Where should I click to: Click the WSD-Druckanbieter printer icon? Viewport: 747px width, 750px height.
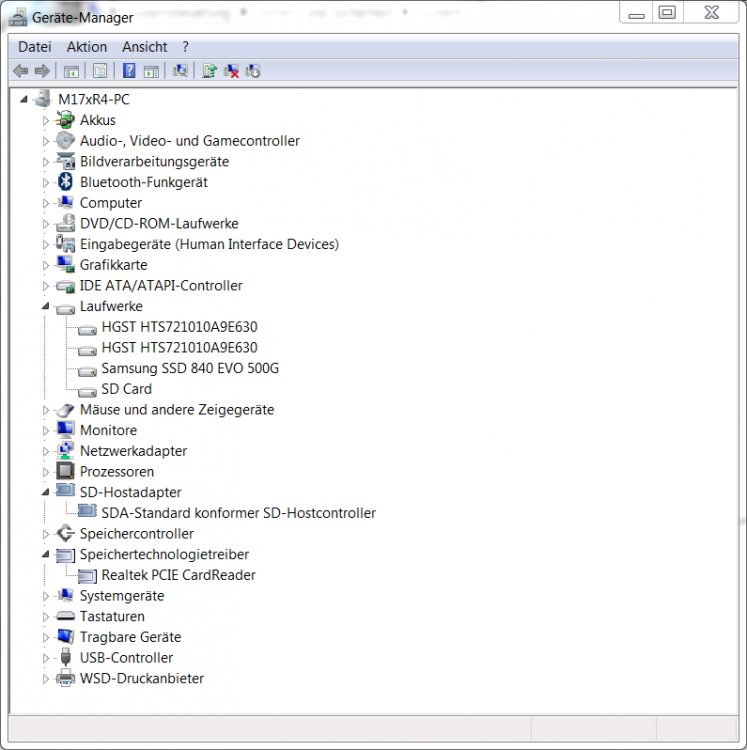66,678
